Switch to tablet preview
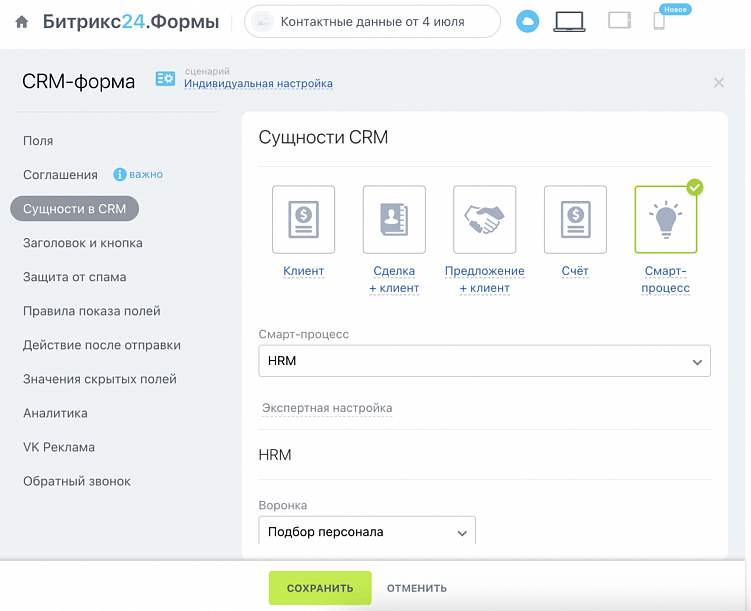Screen dimensions: 751x611 (619, 21)
